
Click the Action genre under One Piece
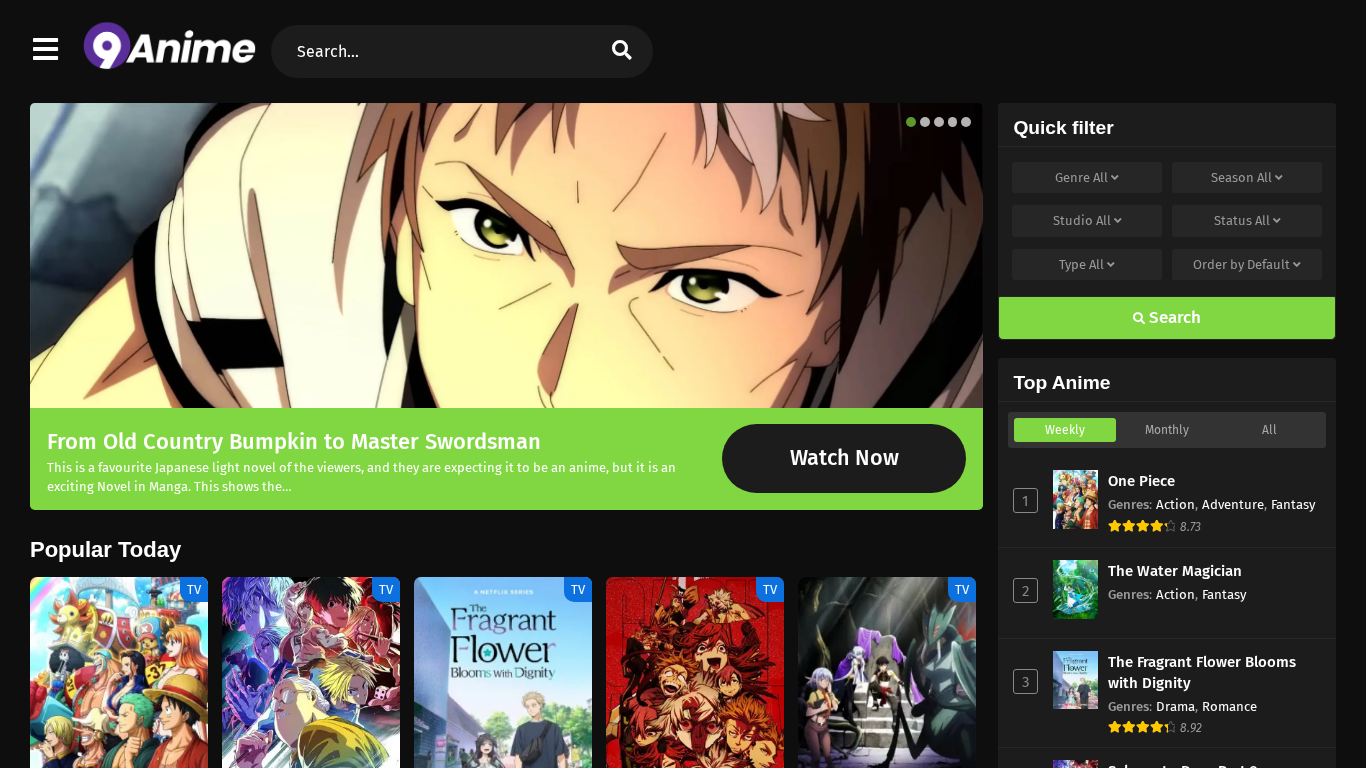(x=1175, y=505)
